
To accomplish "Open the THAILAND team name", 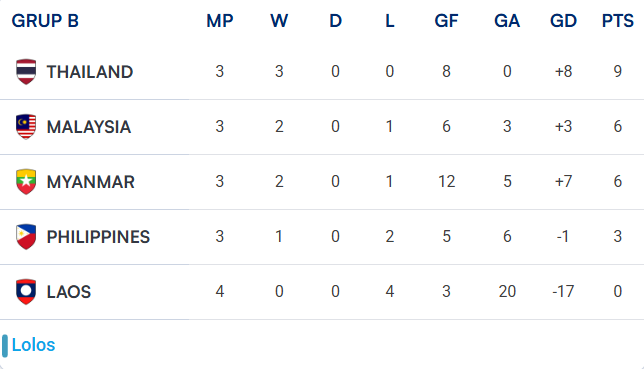I will coord(90,72).
